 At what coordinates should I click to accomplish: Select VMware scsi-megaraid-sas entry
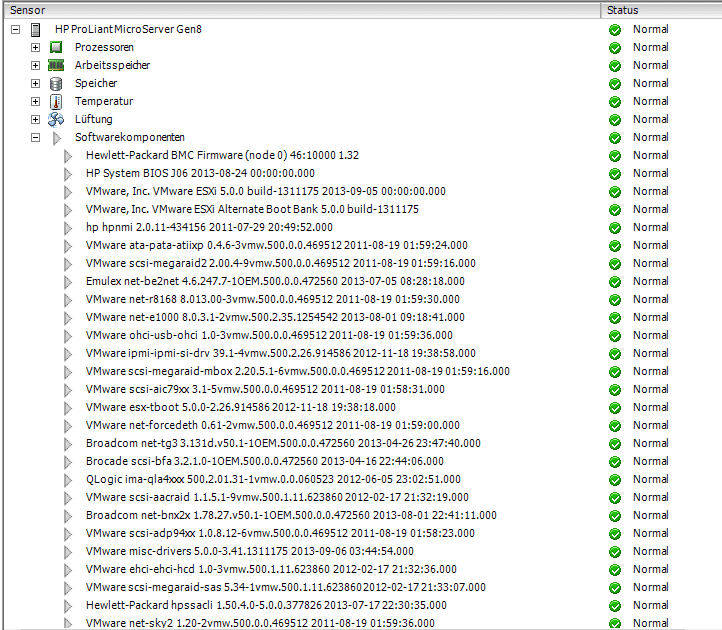(286, 587)
